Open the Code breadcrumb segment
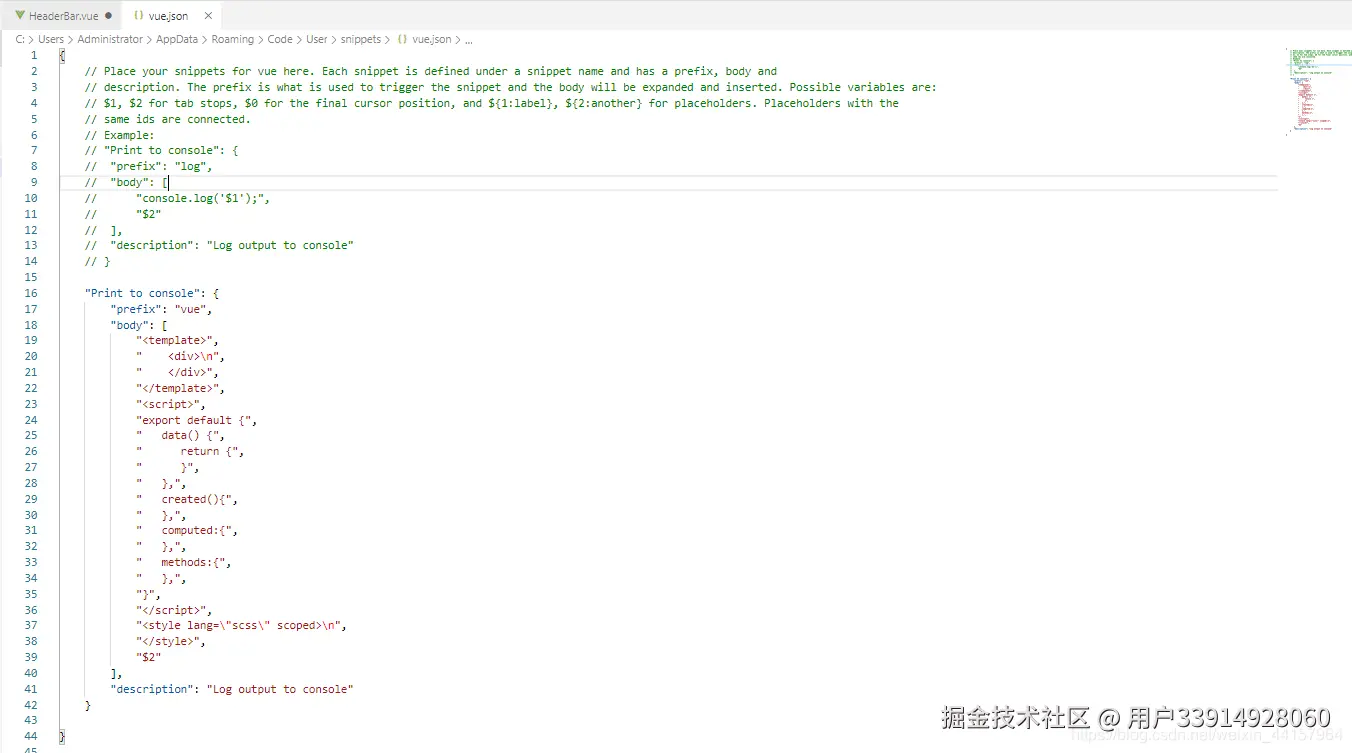The image size is (1352, 753). pos(280,39)
